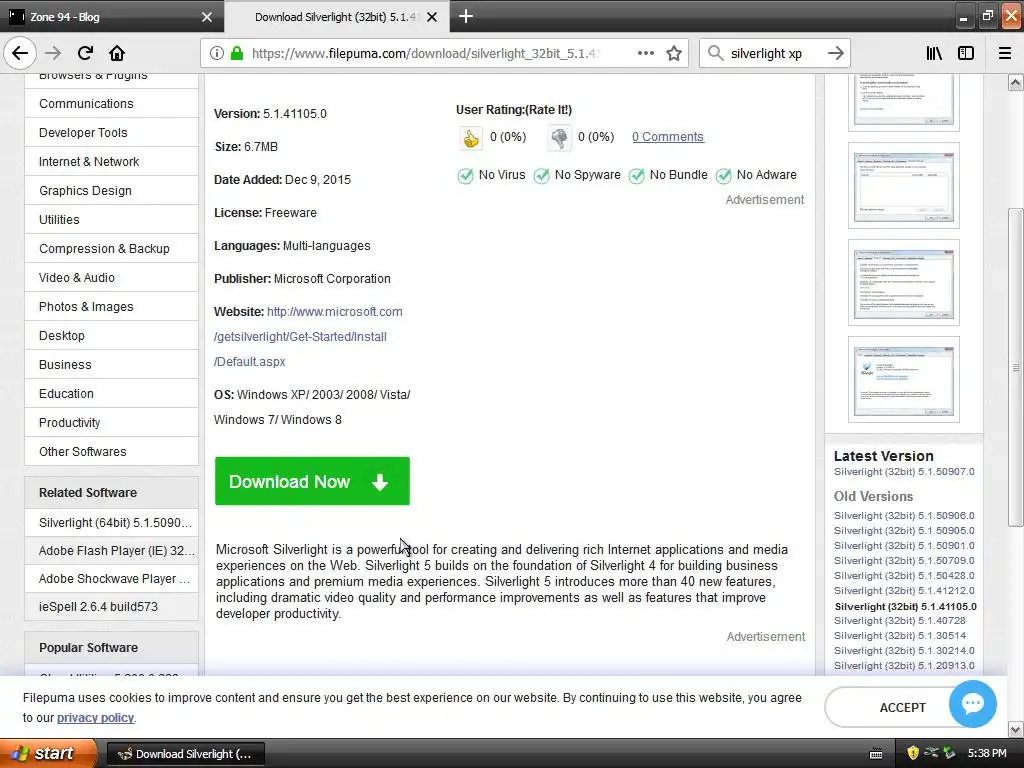Select the Video & Audio category
1024x768 pixels.
112,278
